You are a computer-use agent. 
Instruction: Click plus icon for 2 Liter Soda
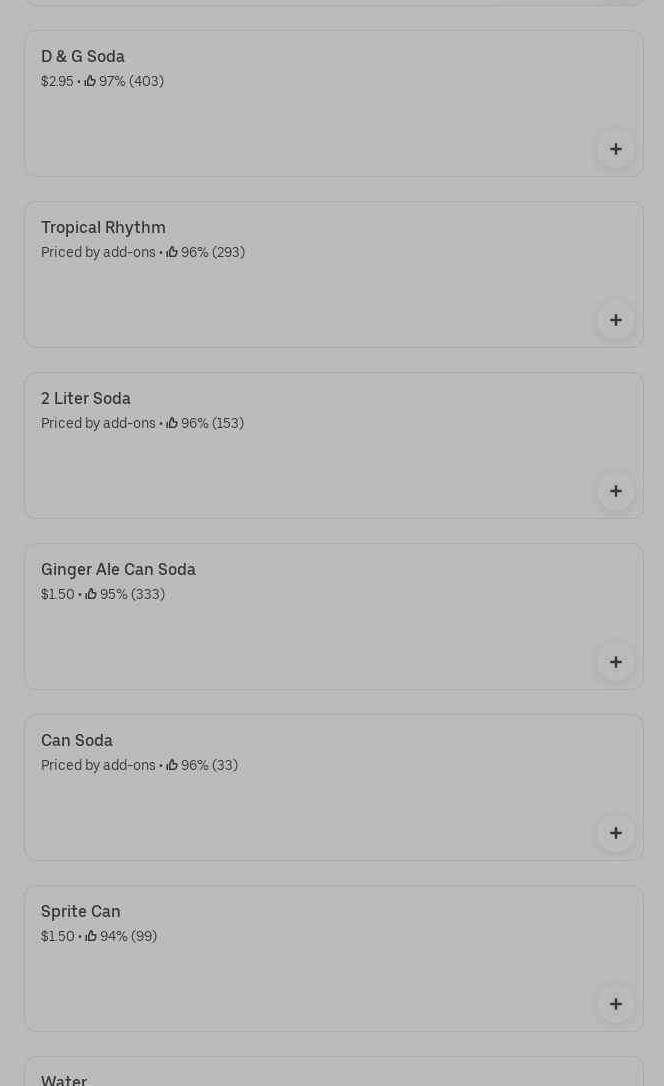point(615,491)
